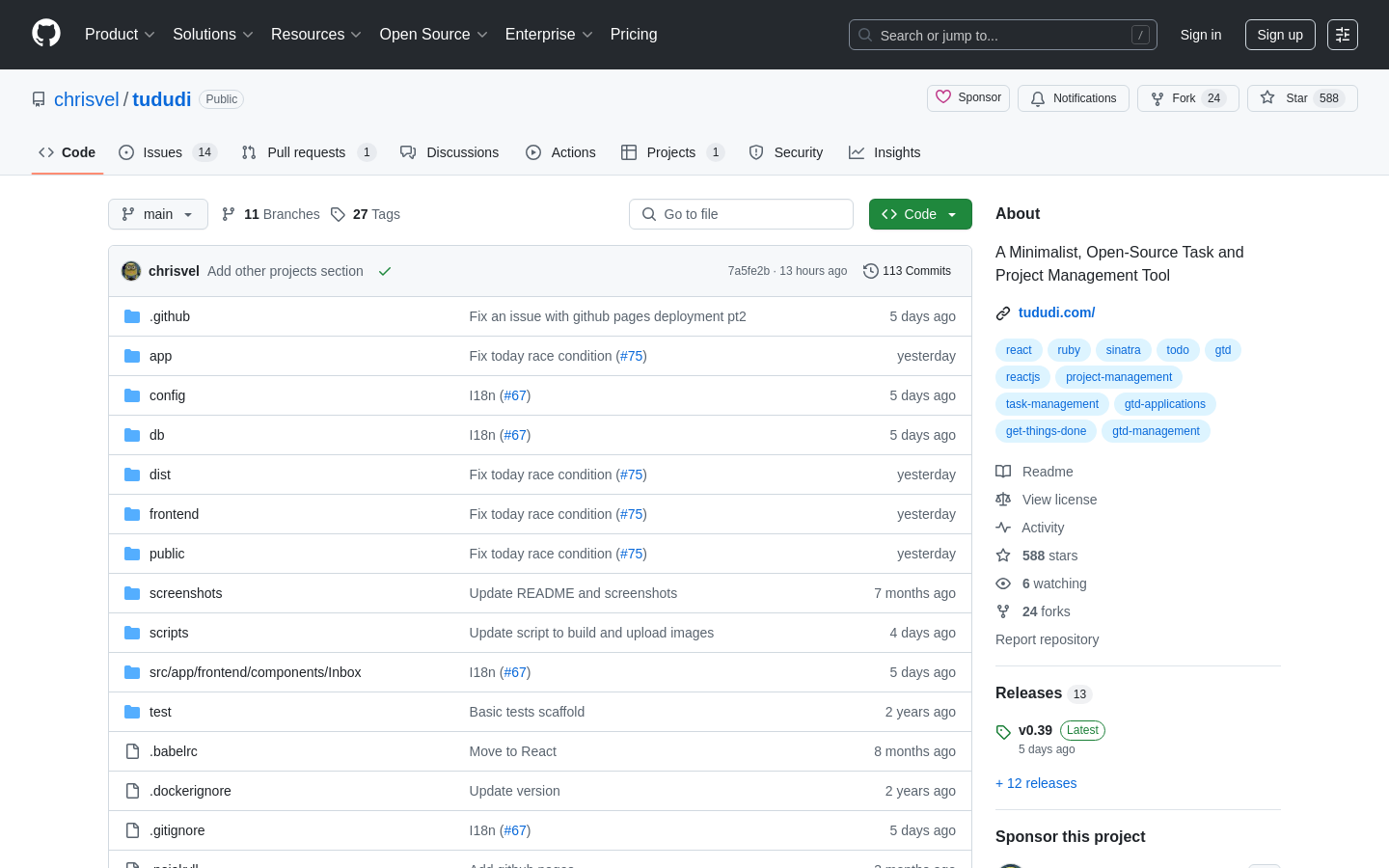
Task: Click the Sign up button
Action: (1280, 35)
